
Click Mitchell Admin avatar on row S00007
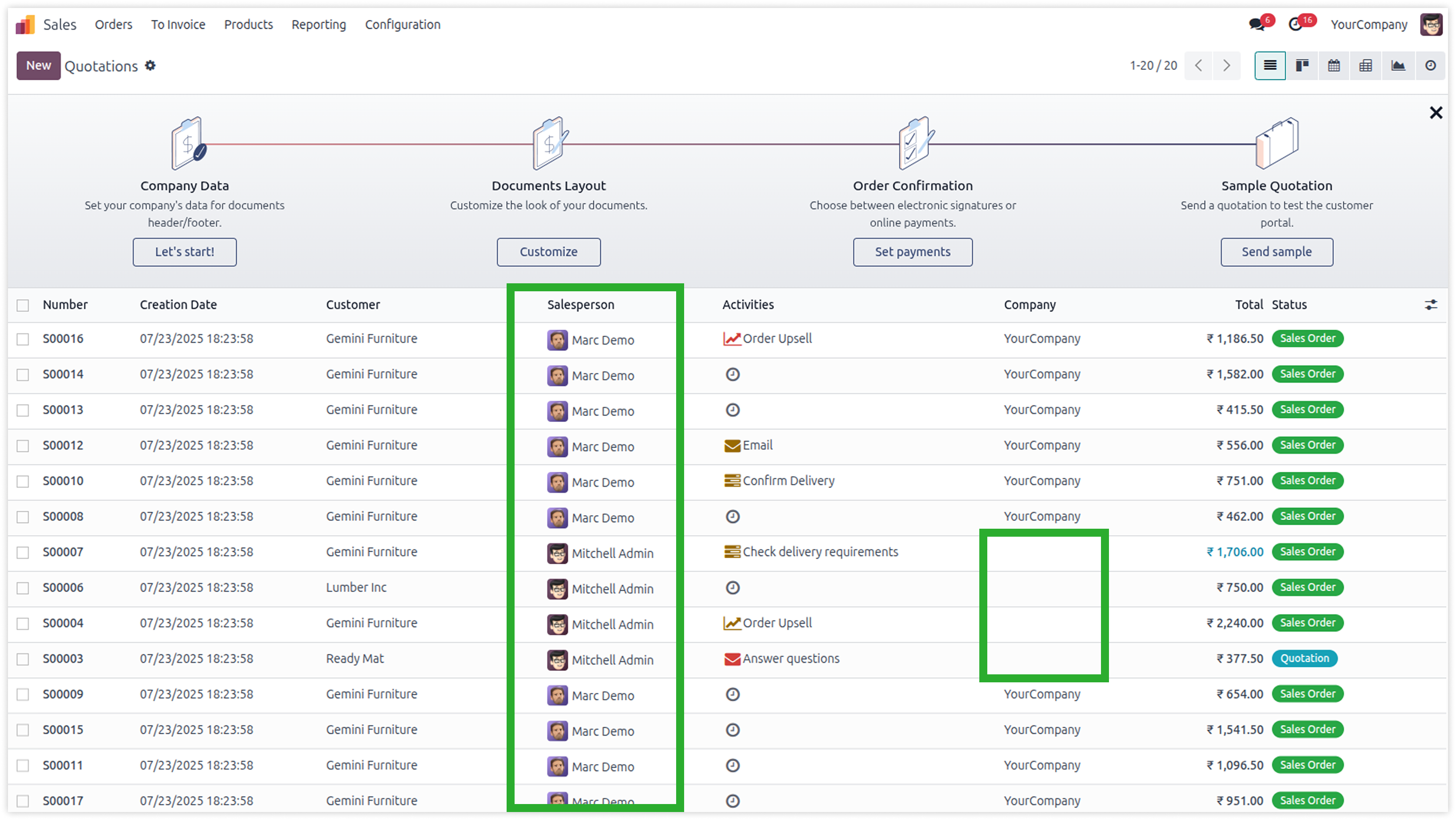point(557,554)
